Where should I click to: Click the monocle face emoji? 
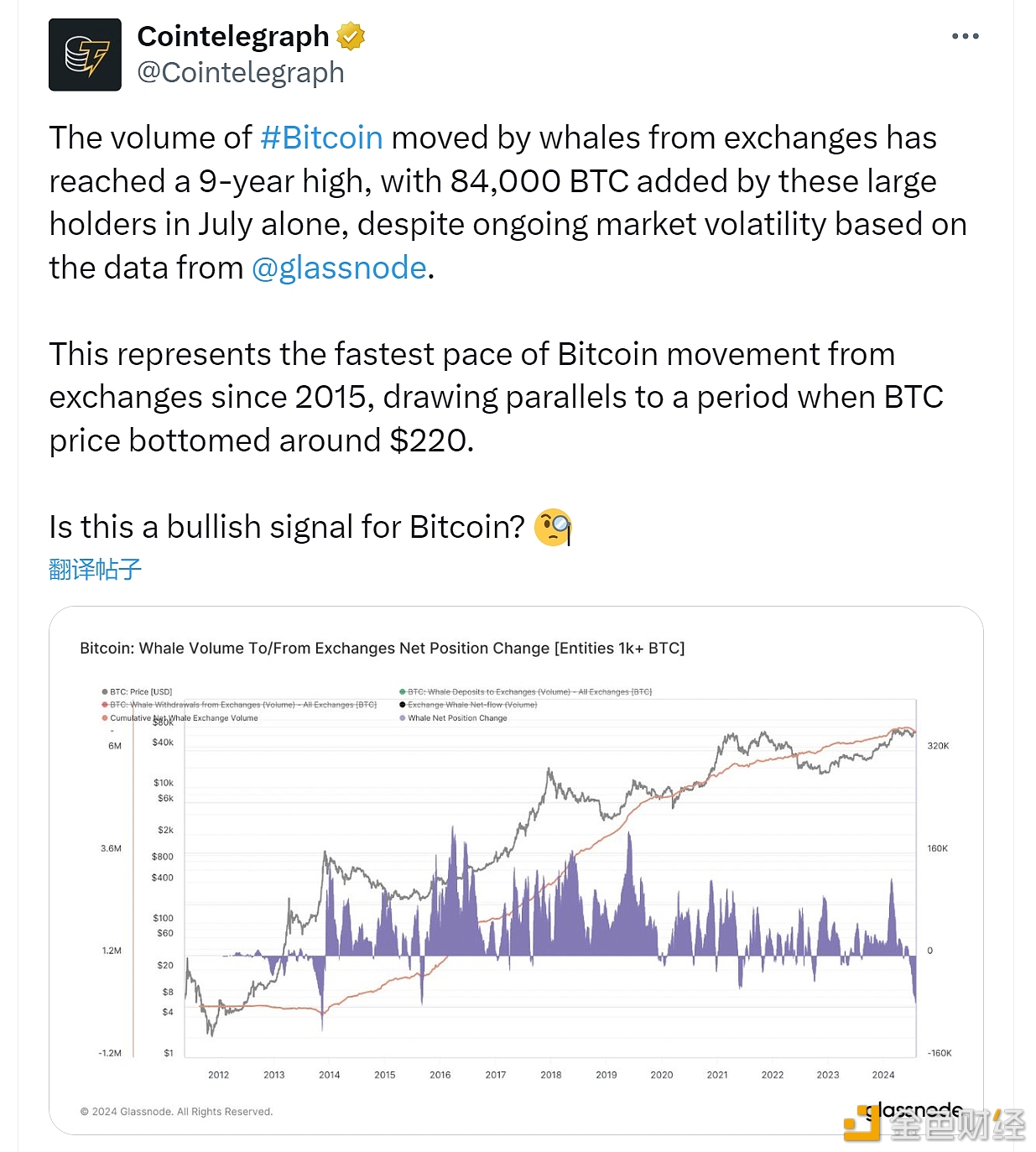pyautogui.click(x=553, y=528)
